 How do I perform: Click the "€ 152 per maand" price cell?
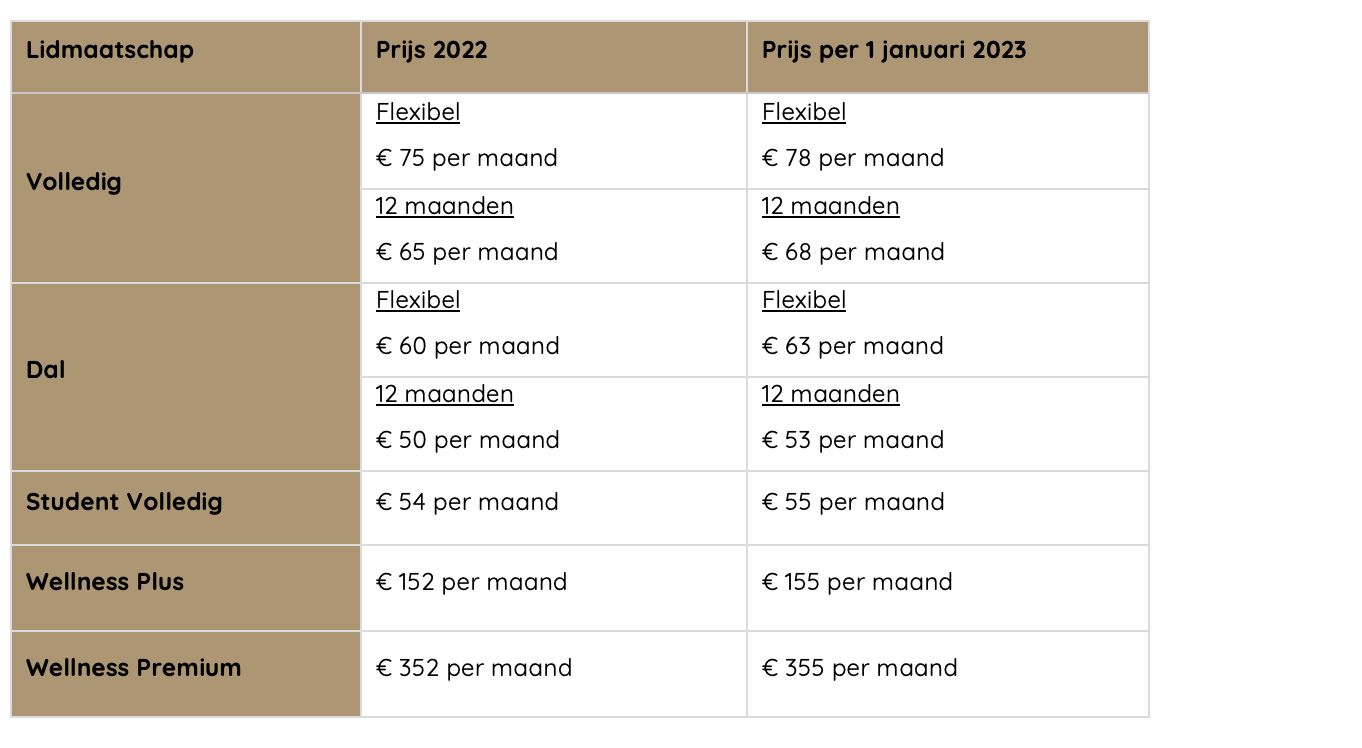click(x=471, y=582)
